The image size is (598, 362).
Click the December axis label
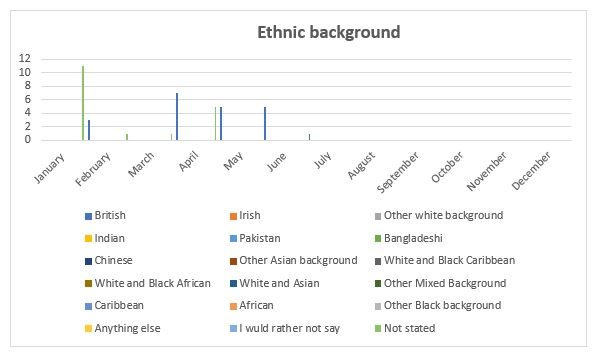531,171
